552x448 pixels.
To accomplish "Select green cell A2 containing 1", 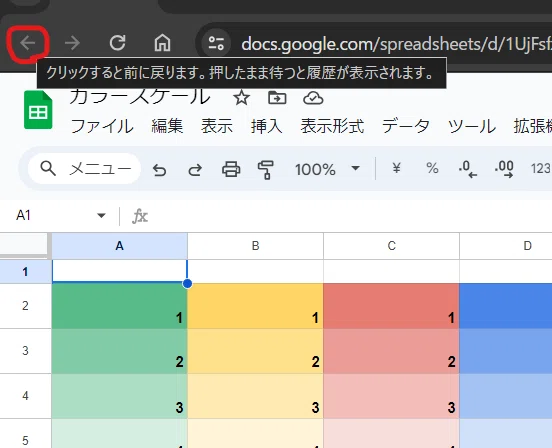I will [x=120, y=306].
